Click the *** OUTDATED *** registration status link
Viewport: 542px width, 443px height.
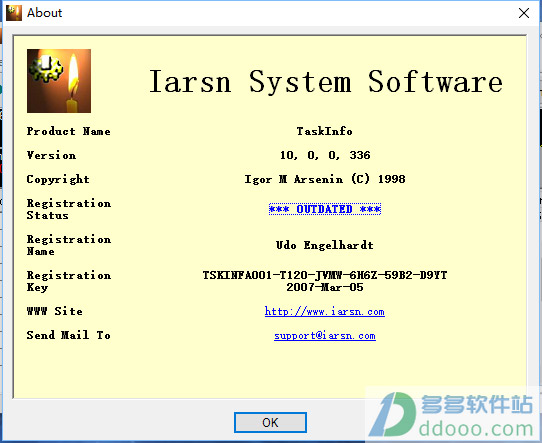[325, 209]
